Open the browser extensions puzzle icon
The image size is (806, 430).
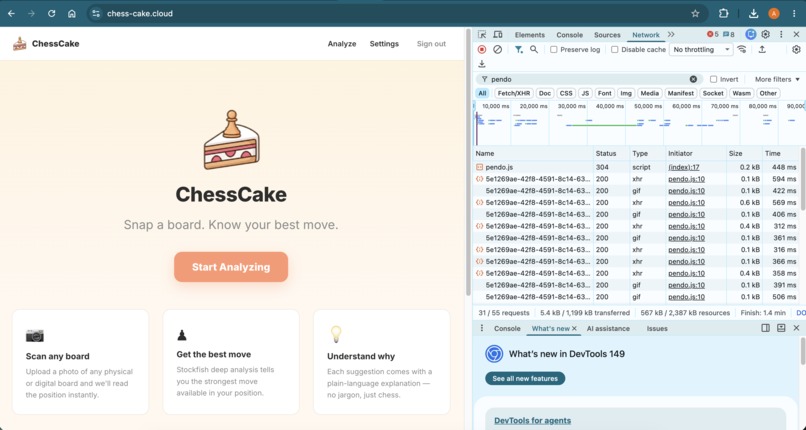[x=723, y=13]
